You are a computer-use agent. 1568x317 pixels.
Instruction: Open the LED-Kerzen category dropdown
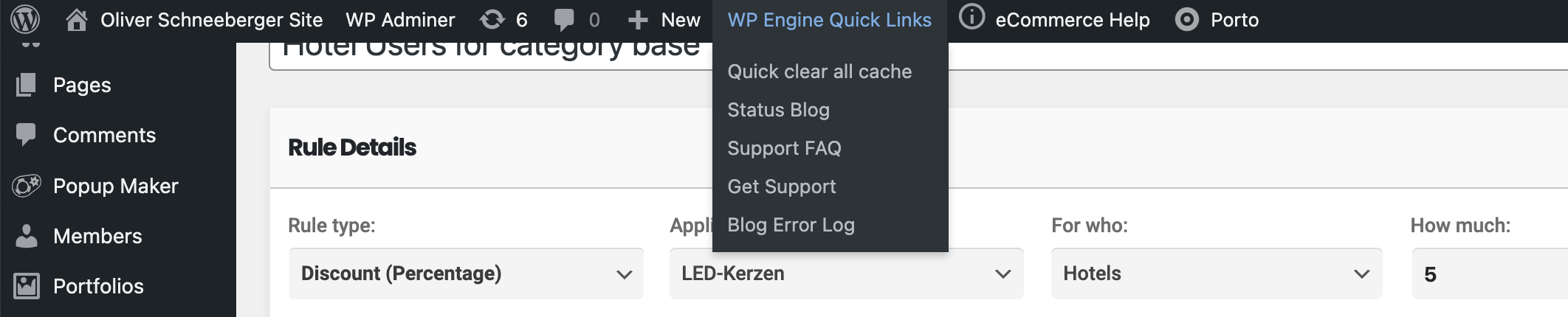(x=845, y=274)
